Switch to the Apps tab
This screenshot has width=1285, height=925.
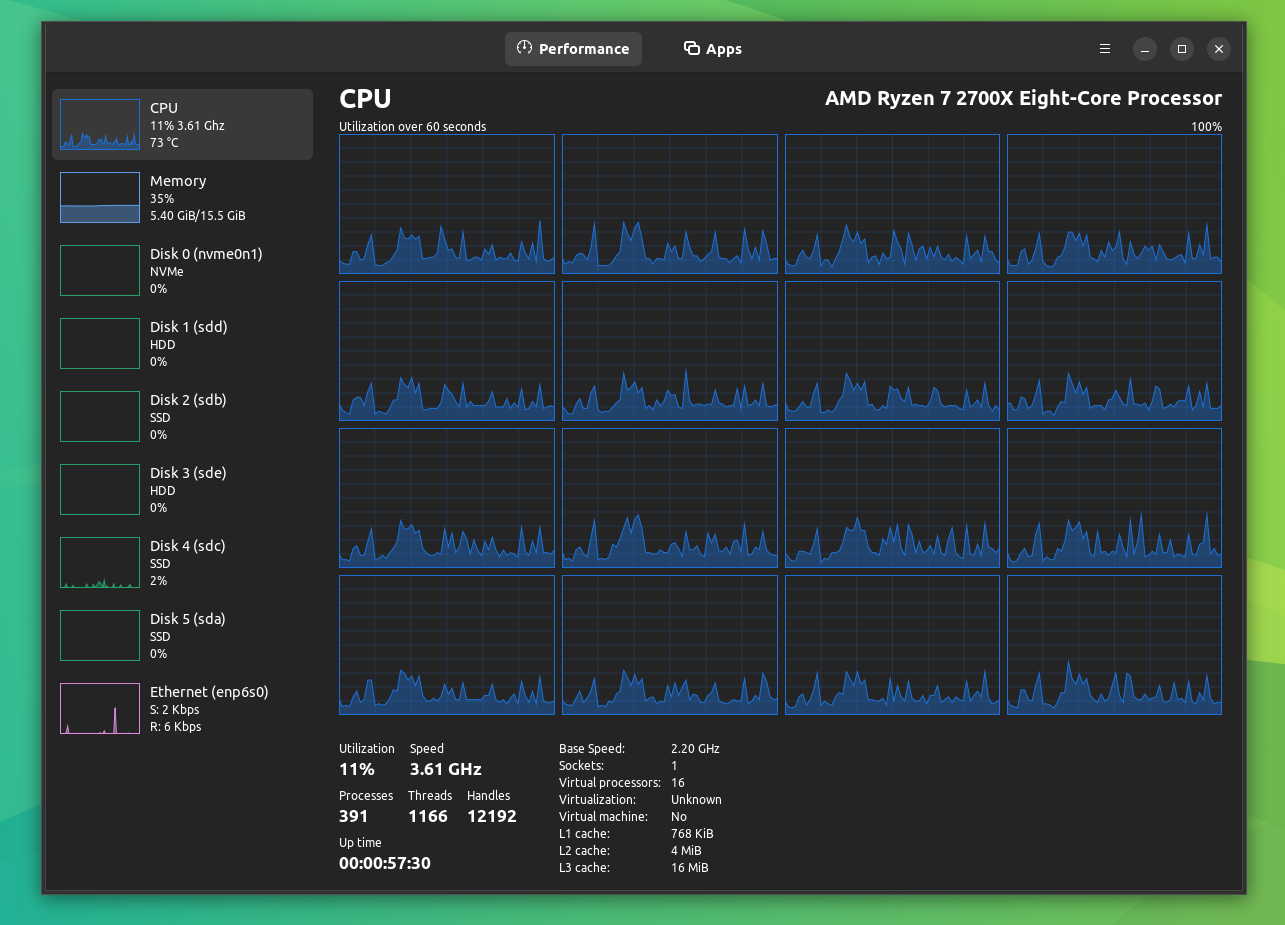tap(712, 48)
